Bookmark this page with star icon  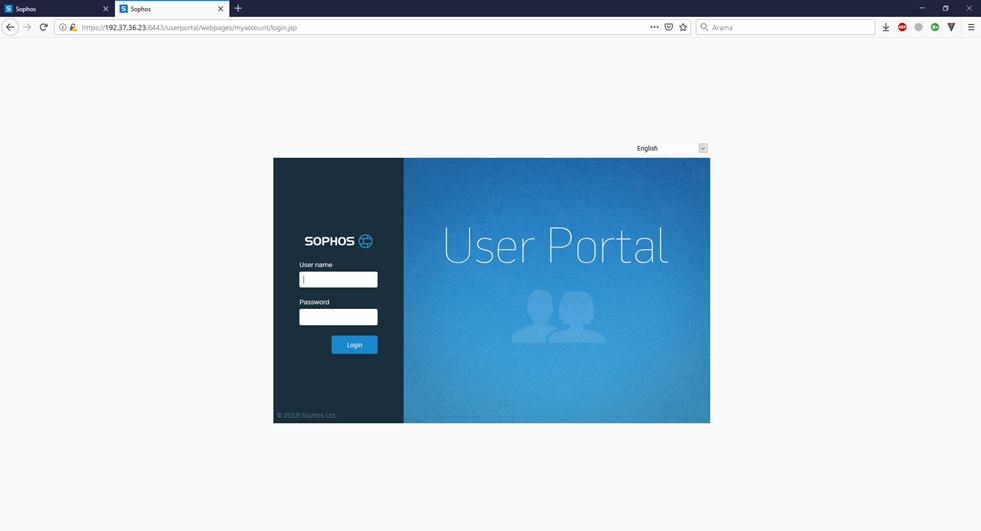point(683,27)
